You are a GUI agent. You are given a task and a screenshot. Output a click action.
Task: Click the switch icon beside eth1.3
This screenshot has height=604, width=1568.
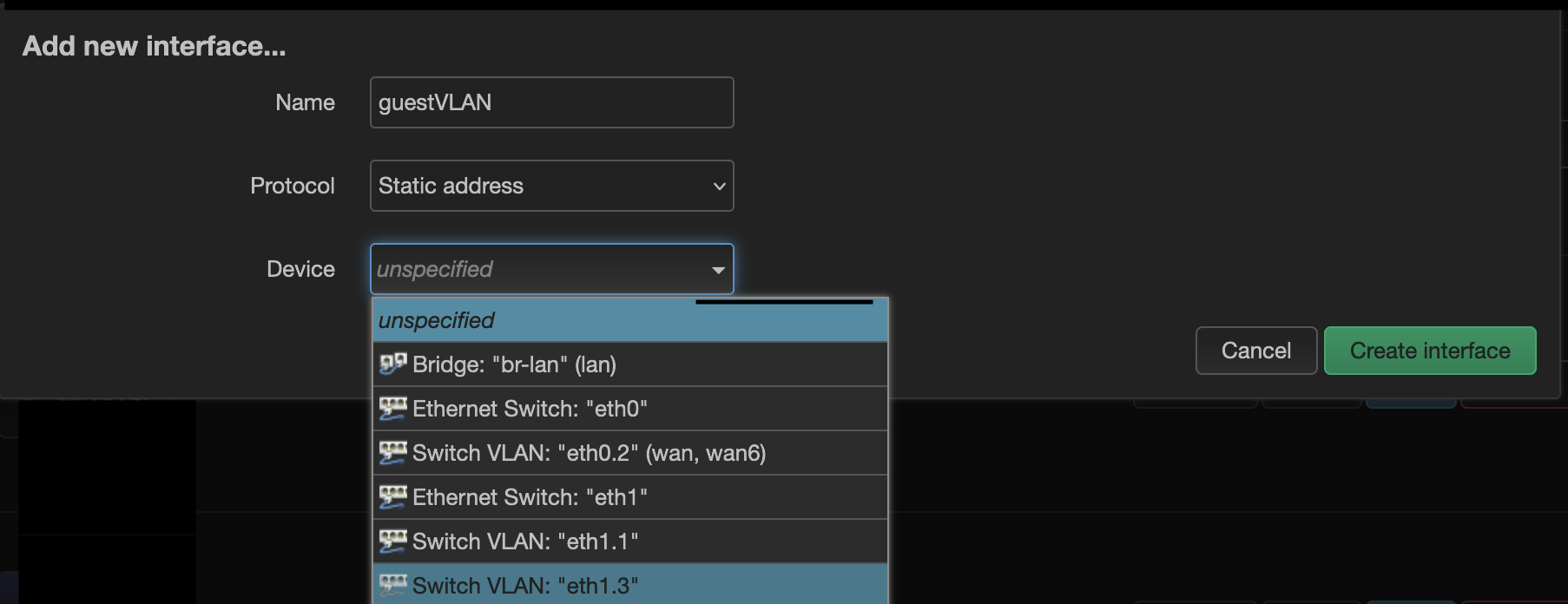click(393, 585)
